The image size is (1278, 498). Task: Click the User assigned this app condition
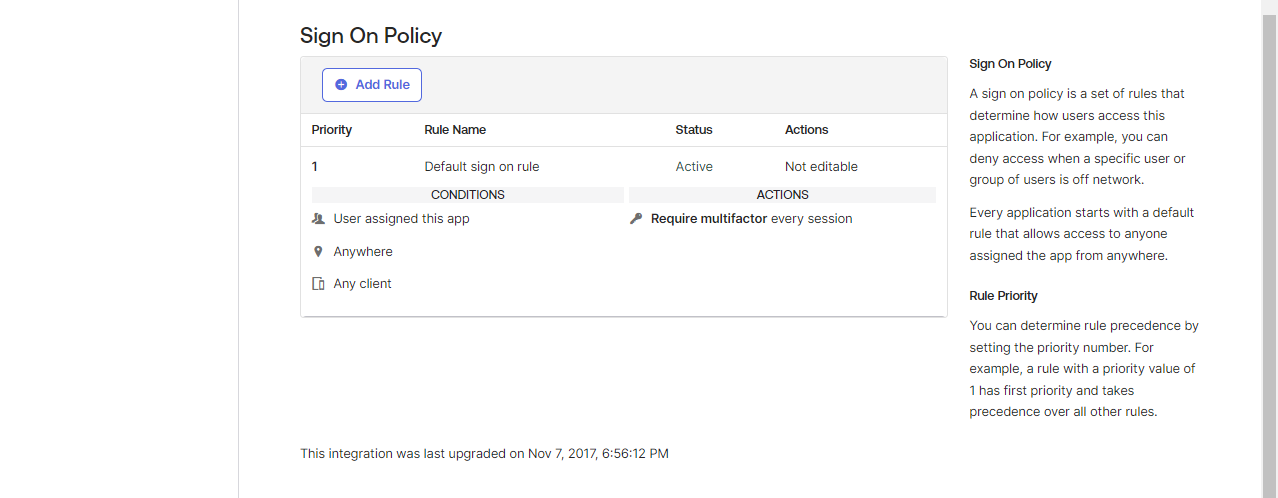[401, 218]
